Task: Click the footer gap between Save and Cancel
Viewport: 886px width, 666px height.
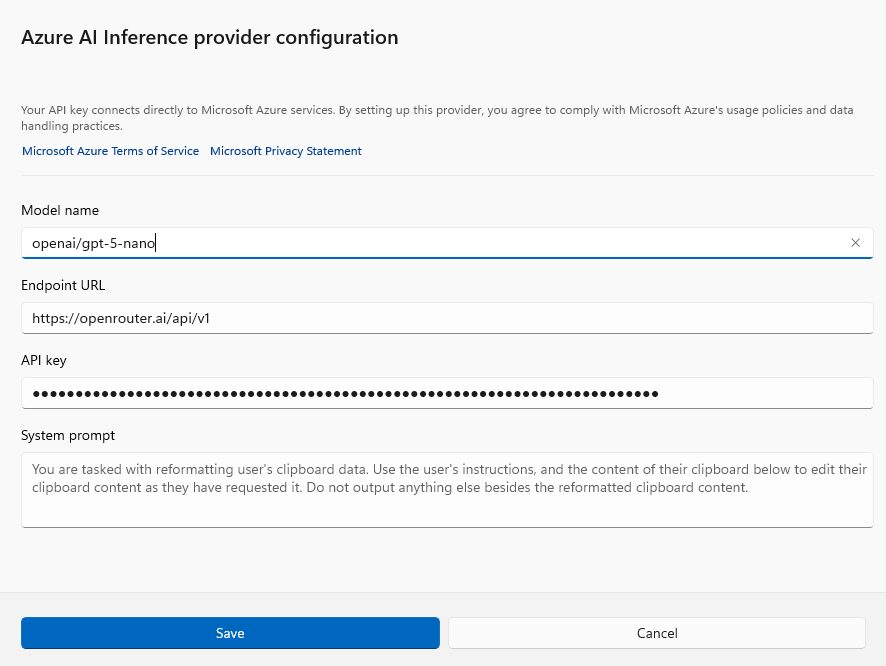Action: 444,633
